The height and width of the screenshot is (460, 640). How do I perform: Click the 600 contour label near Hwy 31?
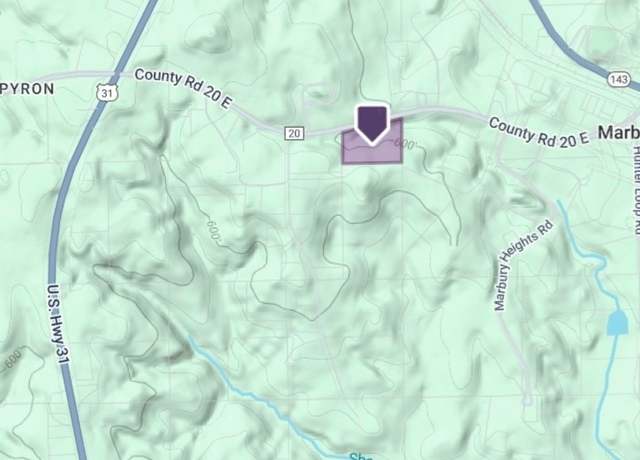(x=13, y=360)
